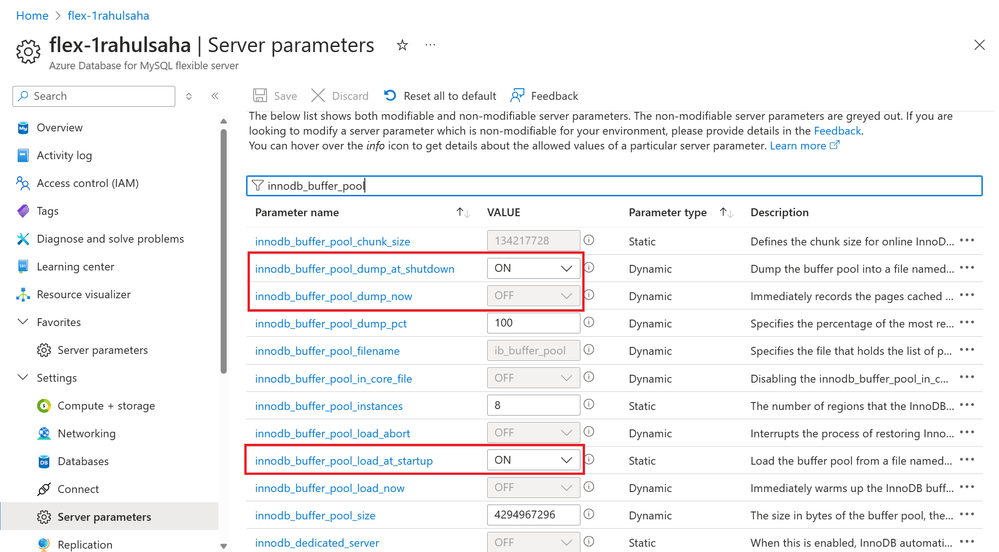Screen dimensions: 999x552
Task: Collapse the Settings section in sidebar
Action: pos(23,377)
